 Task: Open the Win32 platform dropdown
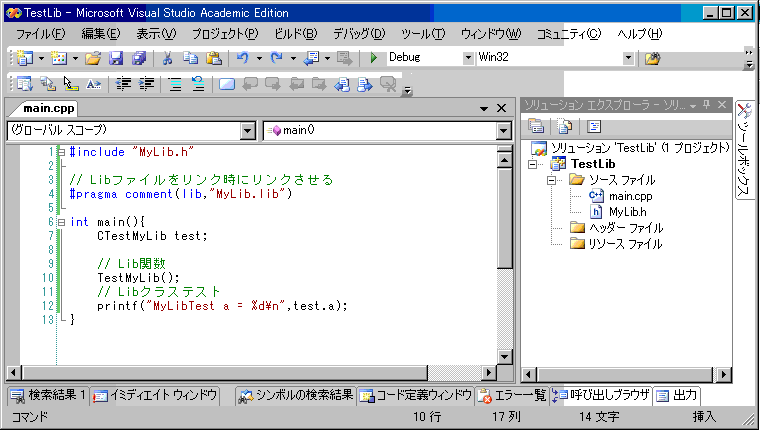[x=628, y=58]
